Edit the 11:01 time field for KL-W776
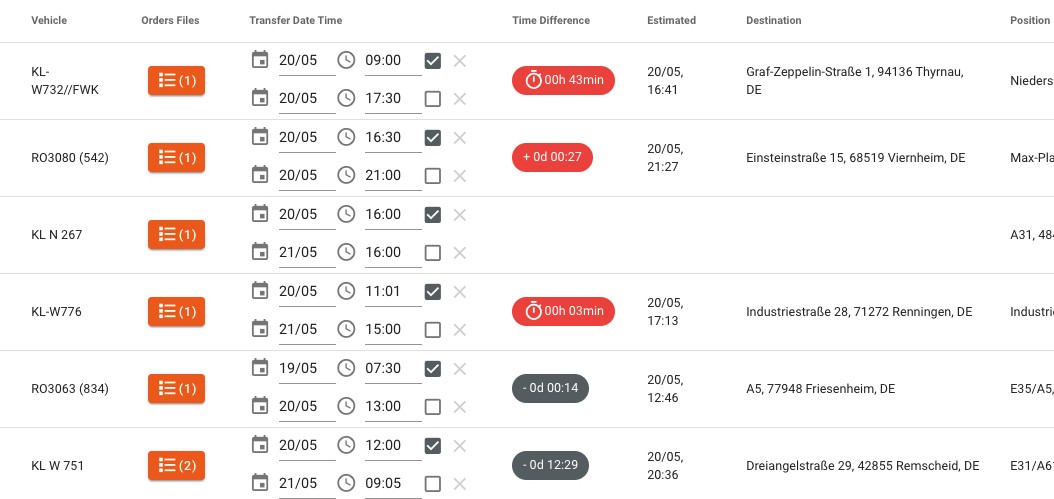This screenshot has height=499, width=1054. 393,292
